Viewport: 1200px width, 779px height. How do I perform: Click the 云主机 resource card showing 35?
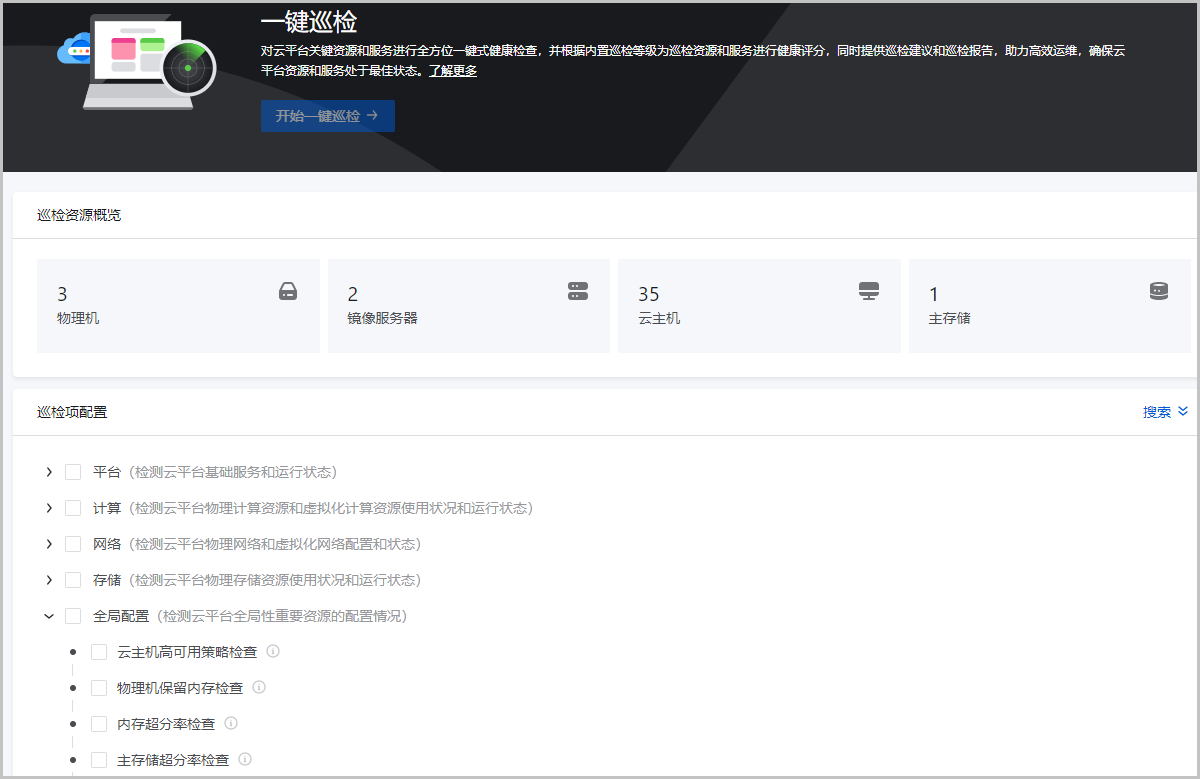[758, 306]
